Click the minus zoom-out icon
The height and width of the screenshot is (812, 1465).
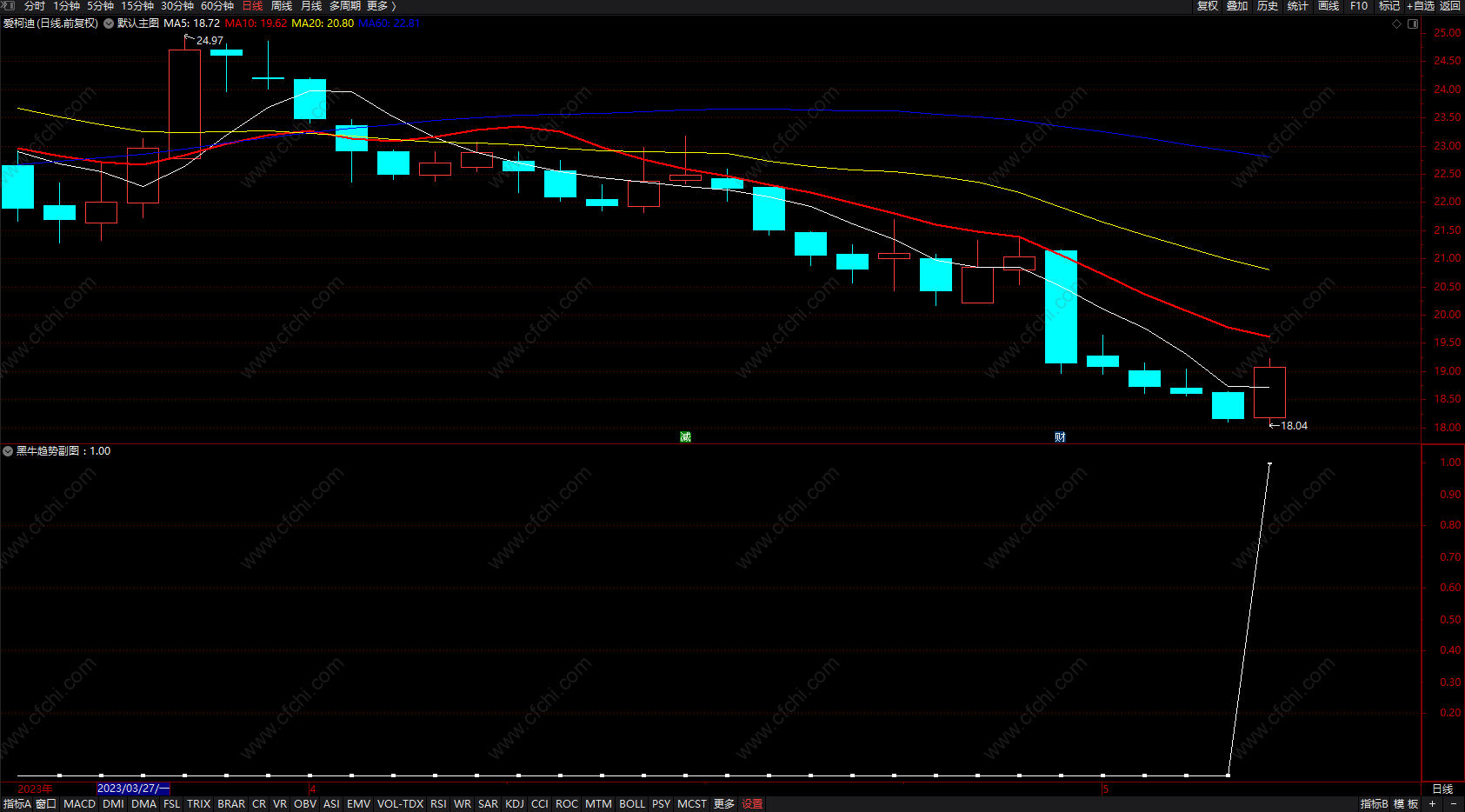point(1453,804)
